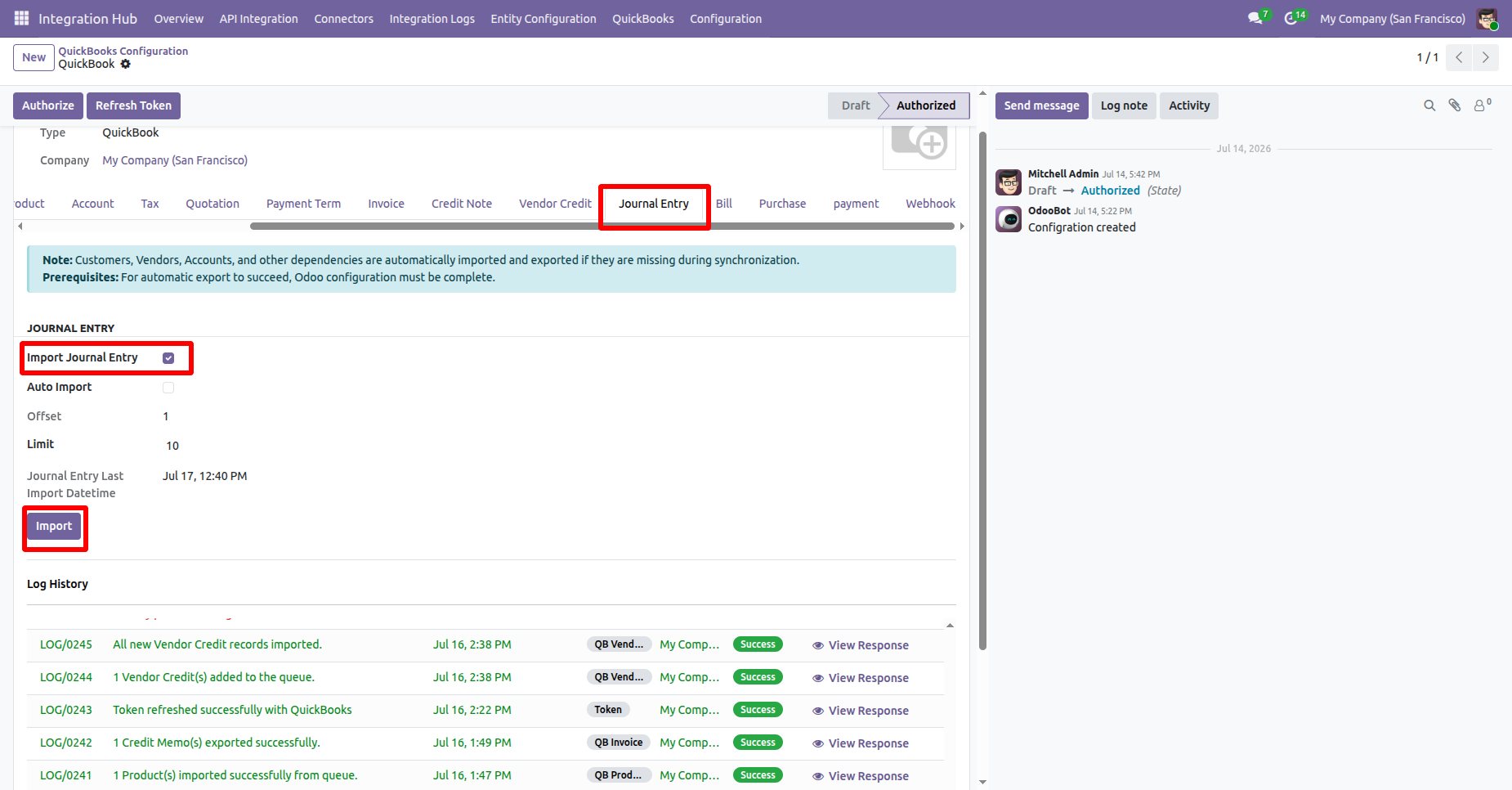The height and width of the screenshot is (790, 1512).
Task: Click the New button
Action: point(34,57)
